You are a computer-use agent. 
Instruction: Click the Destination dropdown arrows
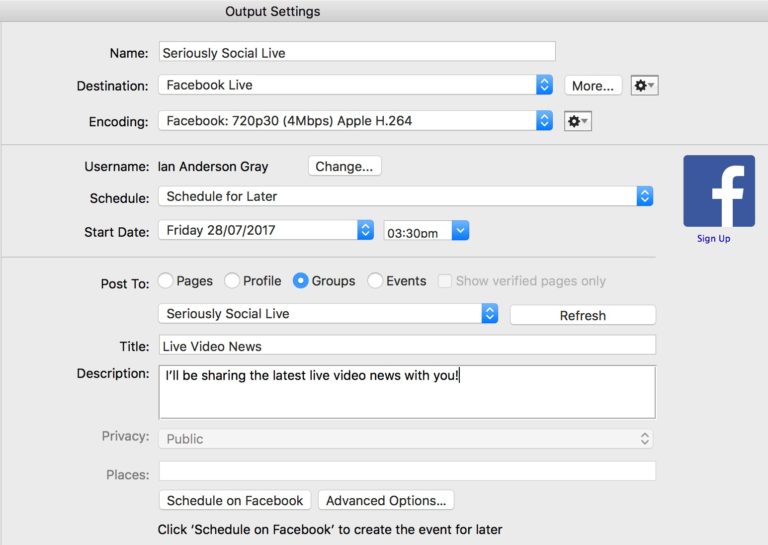[x=544, y=85]
